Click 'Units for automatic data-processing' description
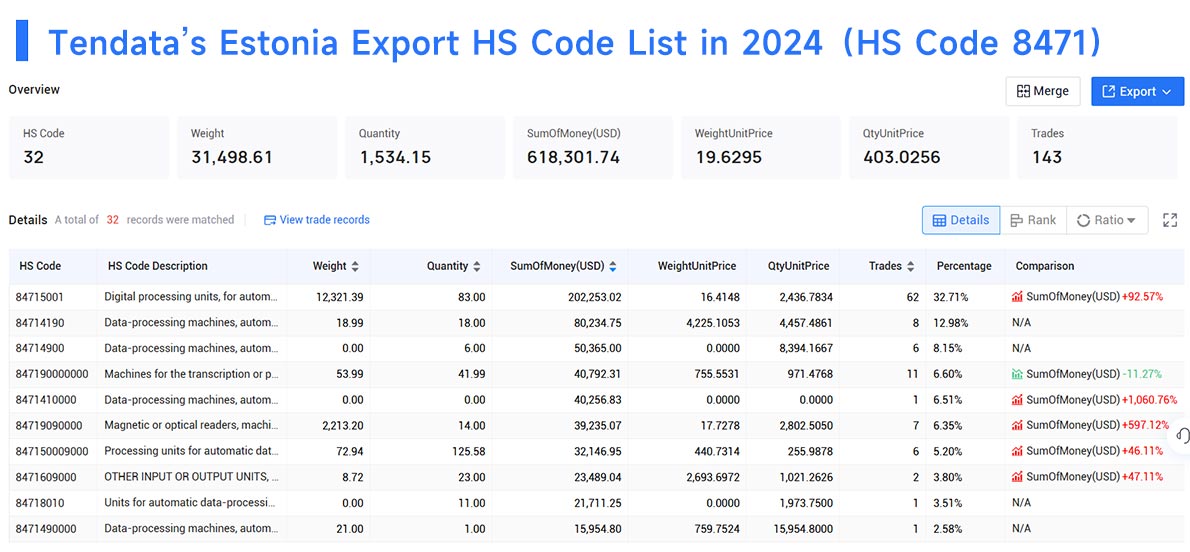1190x552 pixels. tap(191, 503)
